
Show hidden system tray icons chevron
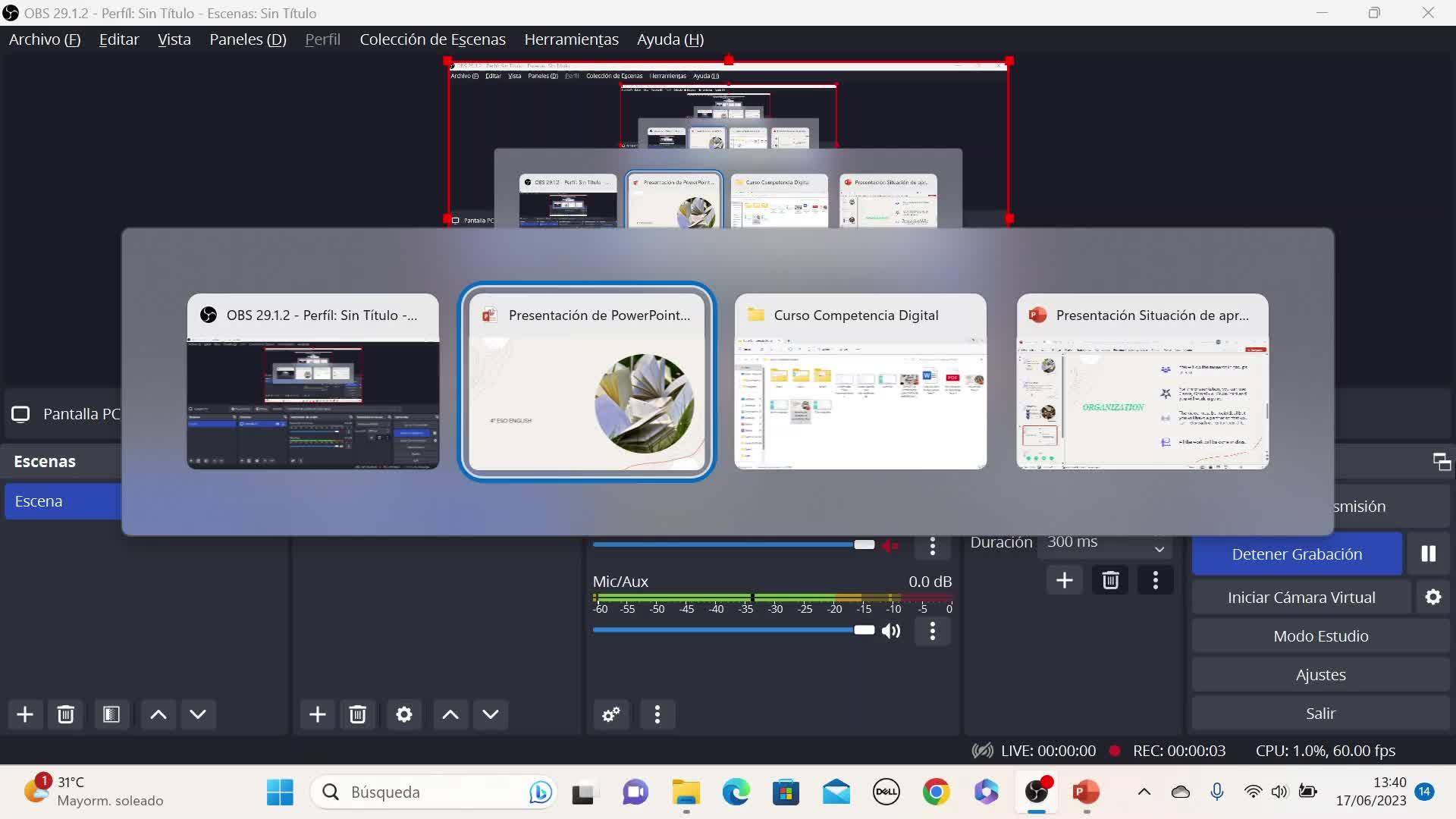click(1144, 792)
